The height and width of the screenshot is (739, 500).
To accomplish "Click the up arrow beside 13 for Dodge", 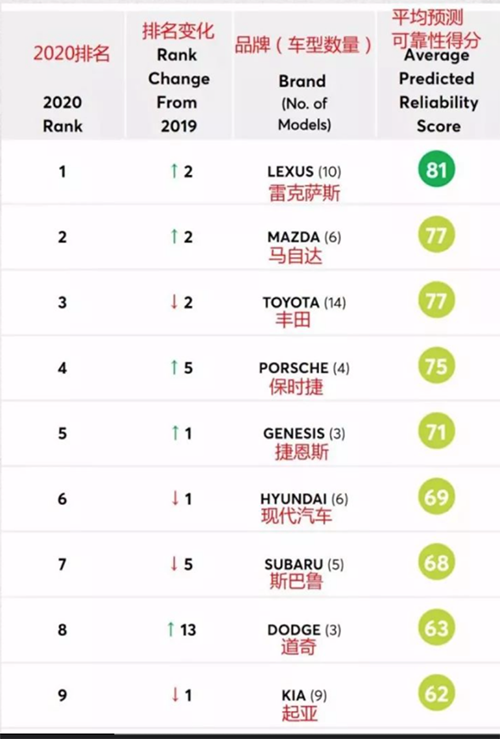I will pyautogui.click(x=171, y=629).
